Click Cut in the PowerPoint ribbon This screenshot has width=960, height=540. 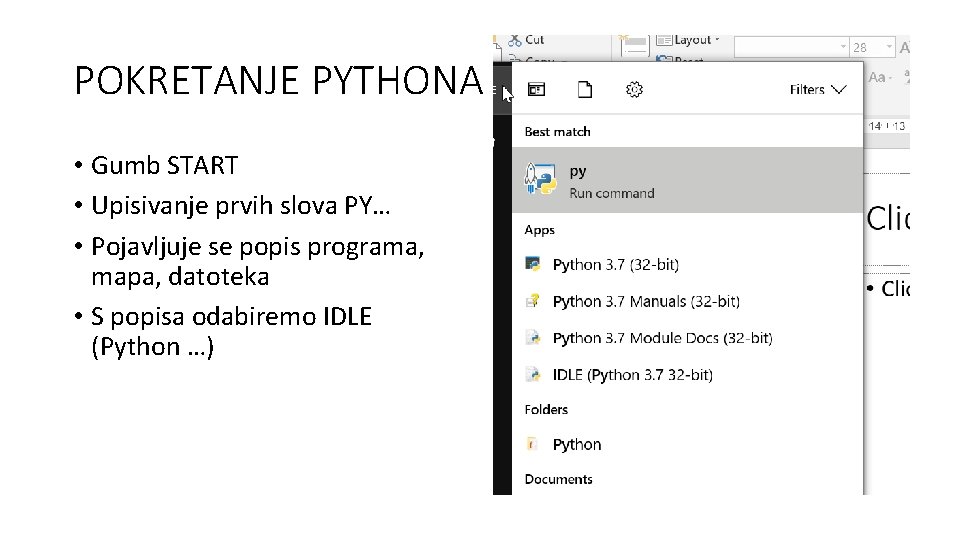[x=527, y=40]
